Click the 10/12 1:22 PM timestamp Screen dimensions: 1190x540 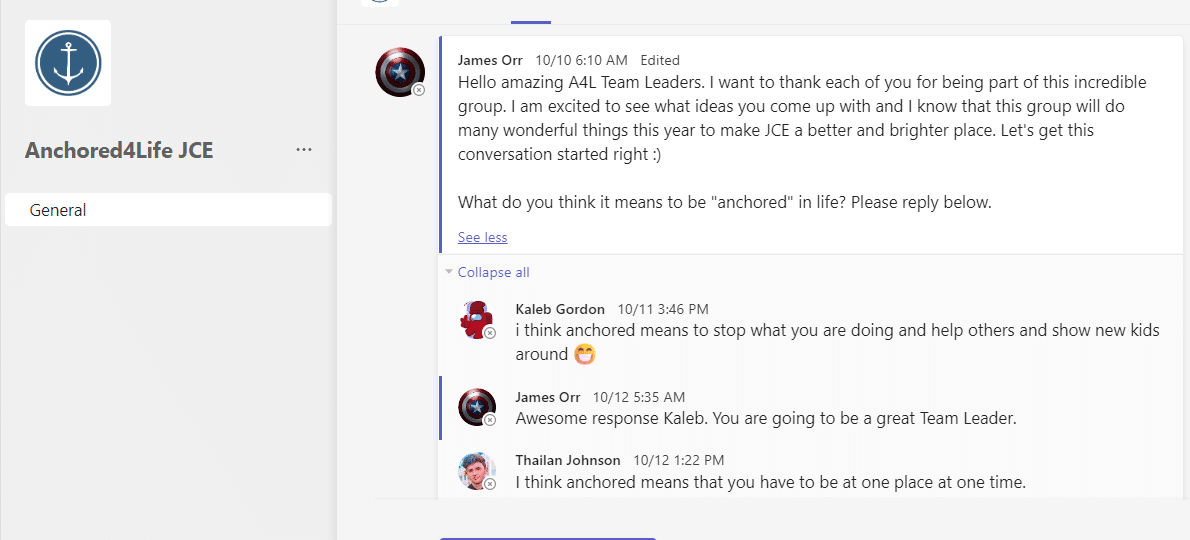pyautogui.click(x=679, y=460)
